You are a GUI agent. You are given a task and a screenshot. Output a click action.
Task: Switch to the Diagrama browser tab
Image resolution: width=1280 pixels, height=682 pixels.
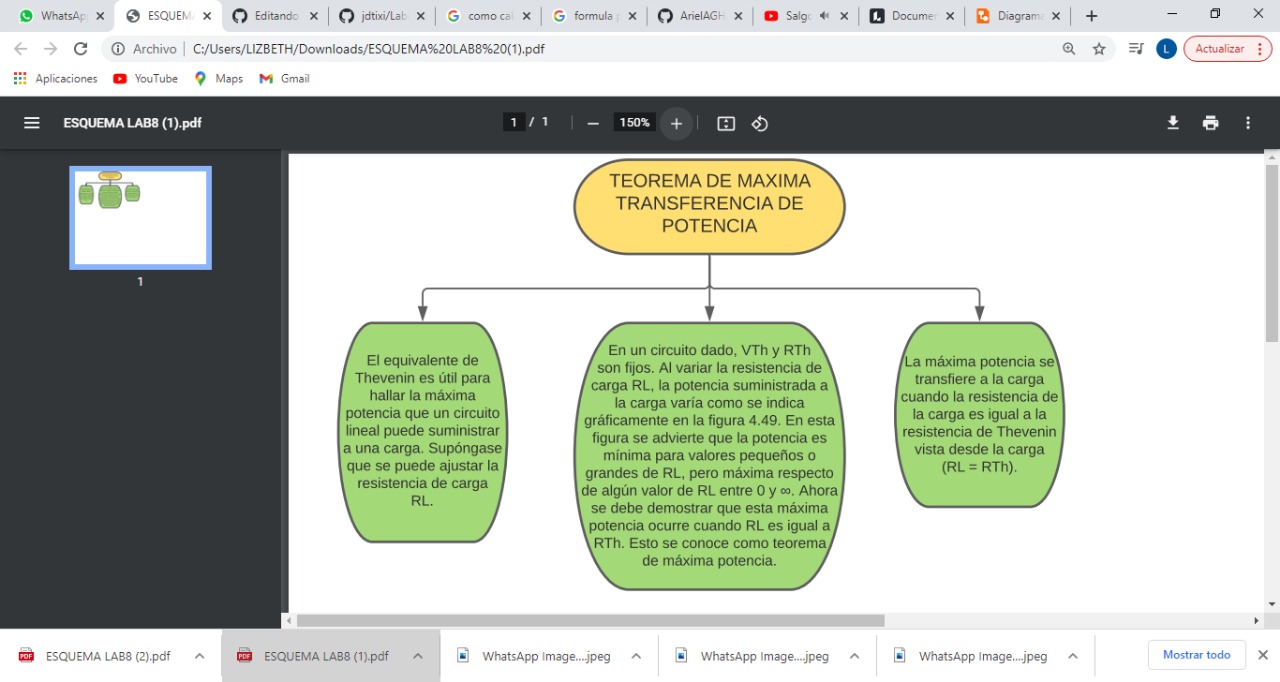pyautogui.click(x=1012, y=15)
